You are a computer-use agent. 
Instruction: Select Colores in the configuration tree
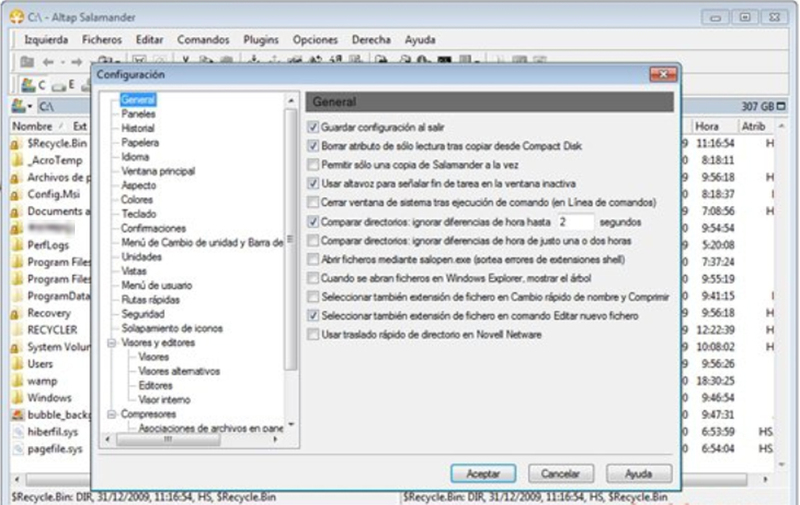(137, 200)
